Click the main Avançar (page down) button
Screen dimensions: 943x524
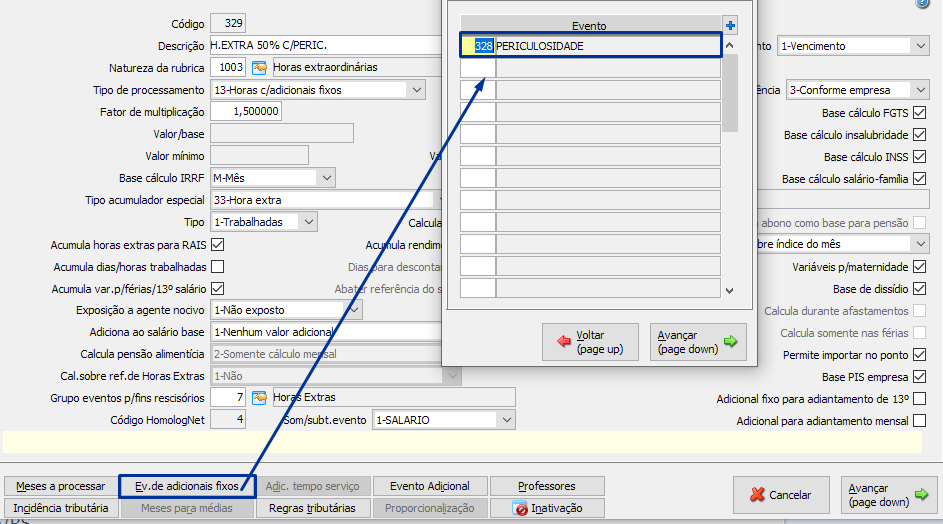coord(888,495)
